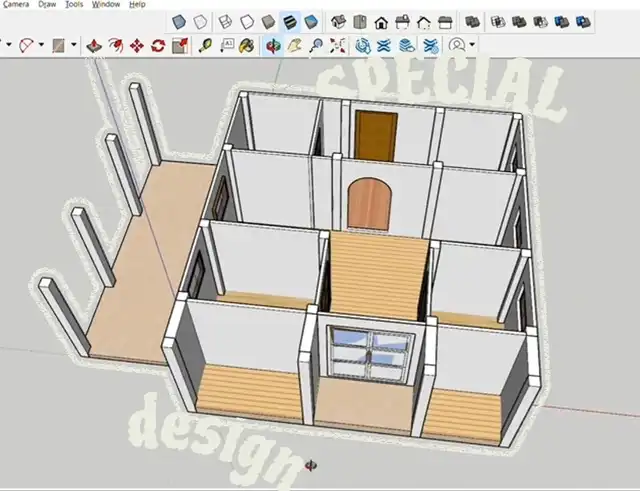Click the Zoom Extents icon
Image resolution: width=640 pixels, height=491 pixels.
pos(338,45)
